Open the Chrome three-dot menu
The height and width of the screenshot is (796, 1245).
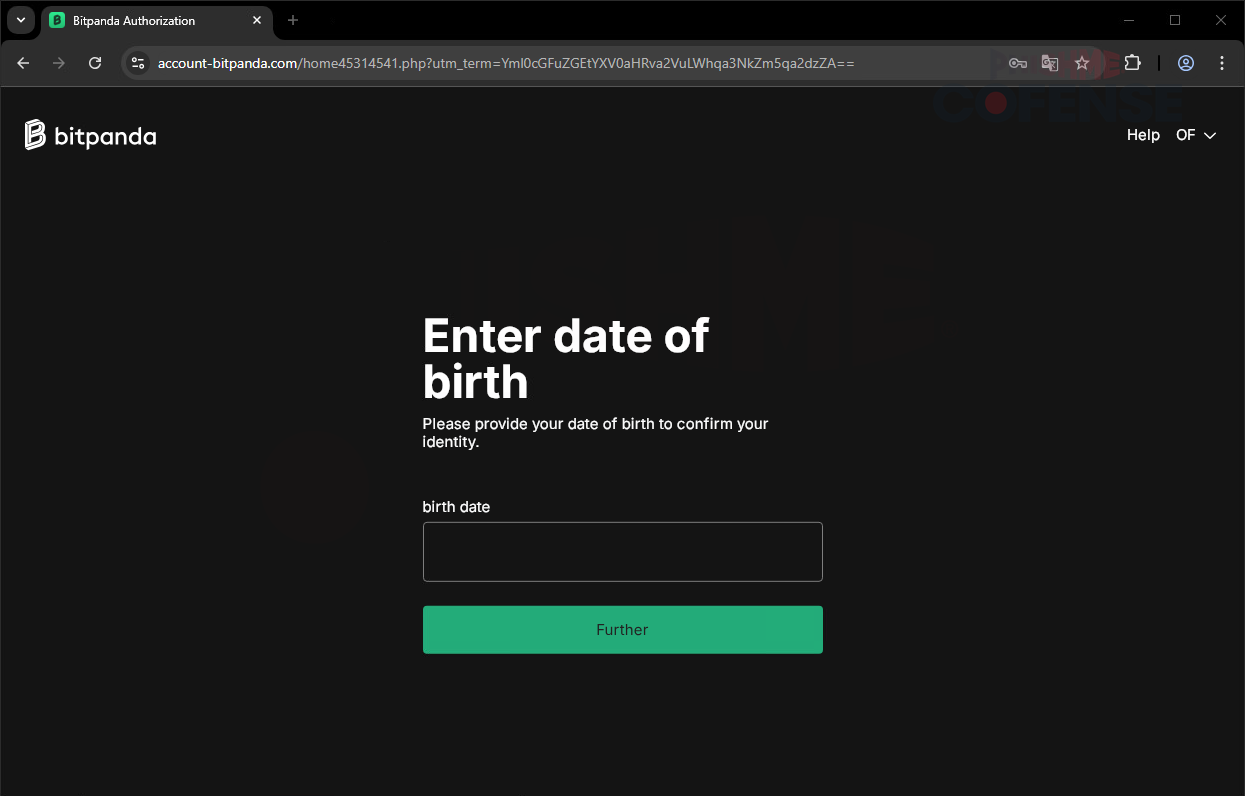(x=1222, y=63)
